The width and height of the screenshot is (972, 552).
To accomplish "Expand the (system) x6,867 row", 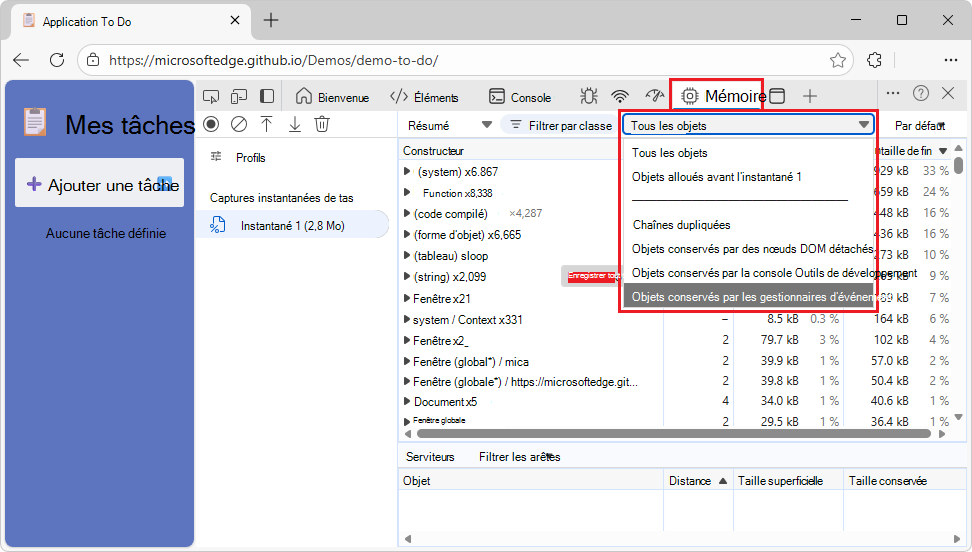I will coord(407,171).
